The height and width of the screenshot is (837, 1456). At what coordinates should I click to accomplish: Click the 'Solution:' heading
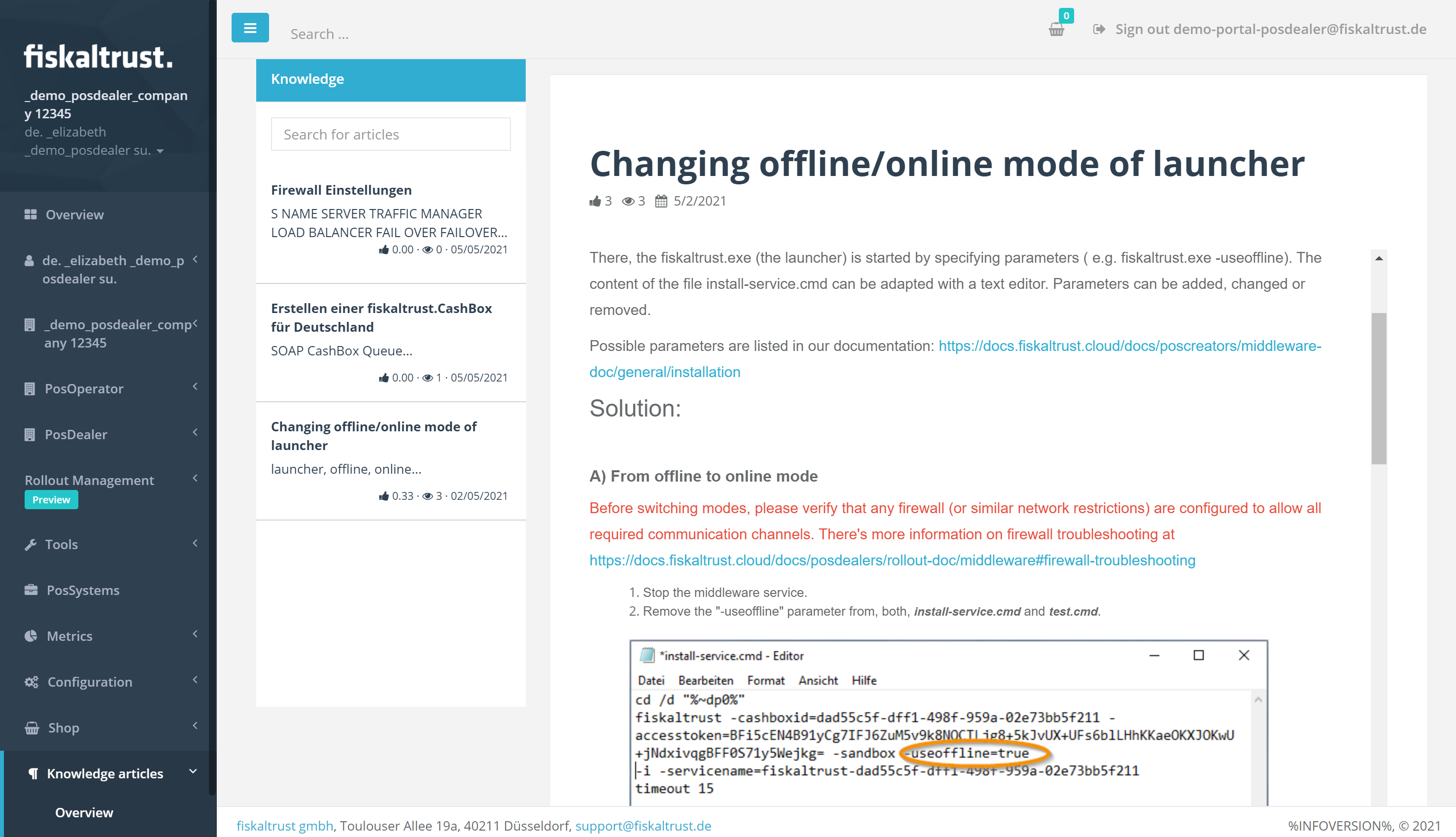point(635,408)
